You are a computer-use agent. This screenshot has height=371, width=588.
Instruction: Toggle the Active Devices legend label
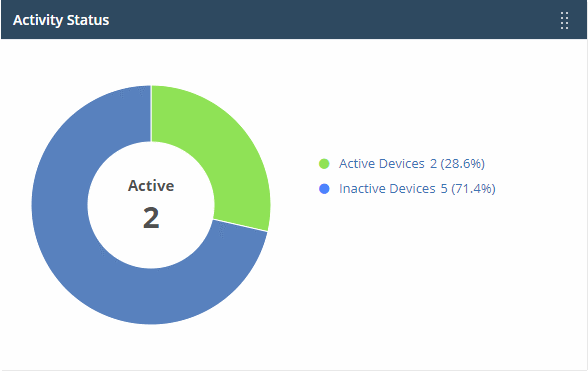pyautogui.click(x=382, y=164)
